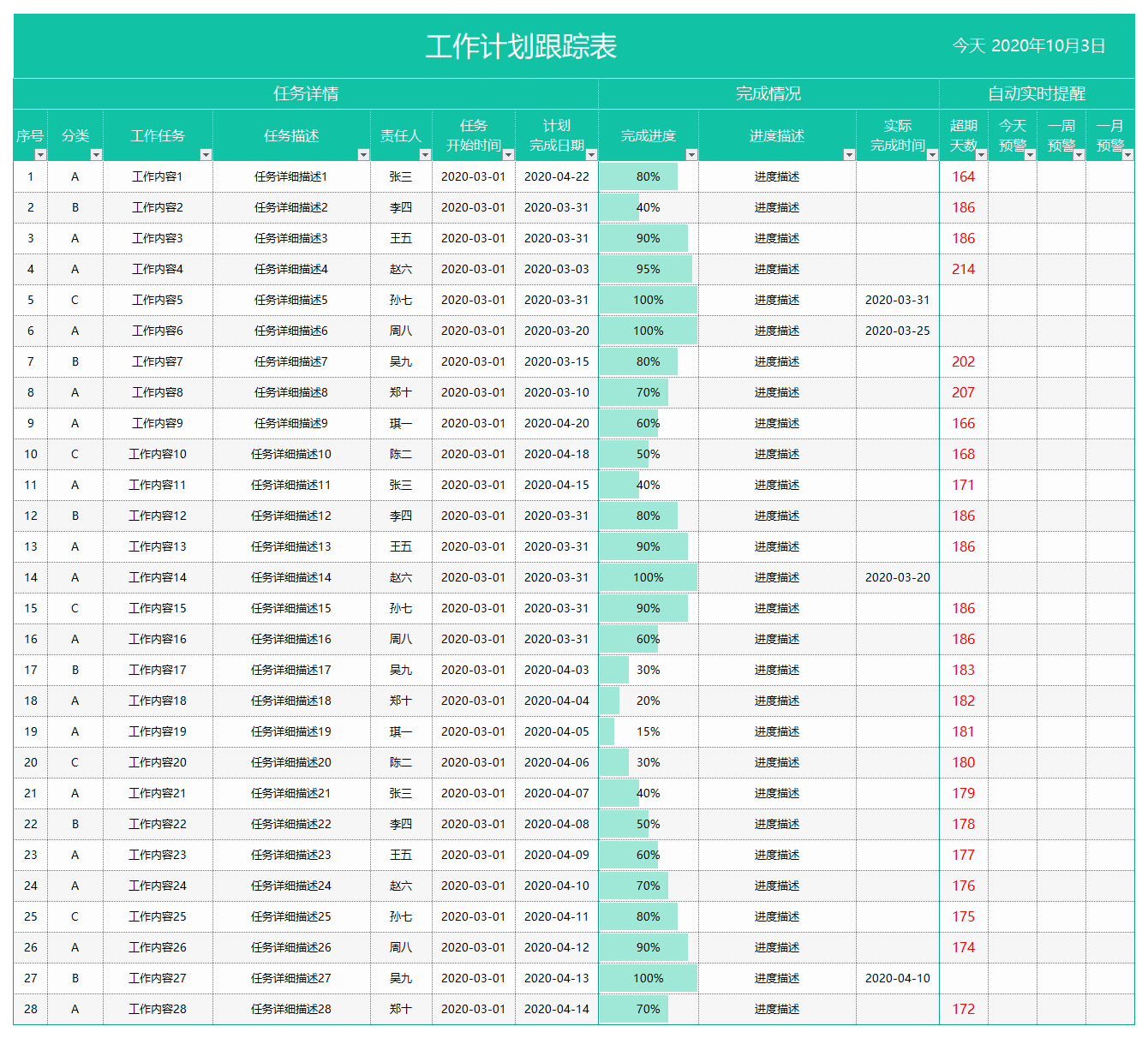Select cell 任务详细描述28

click(291, 1009)
